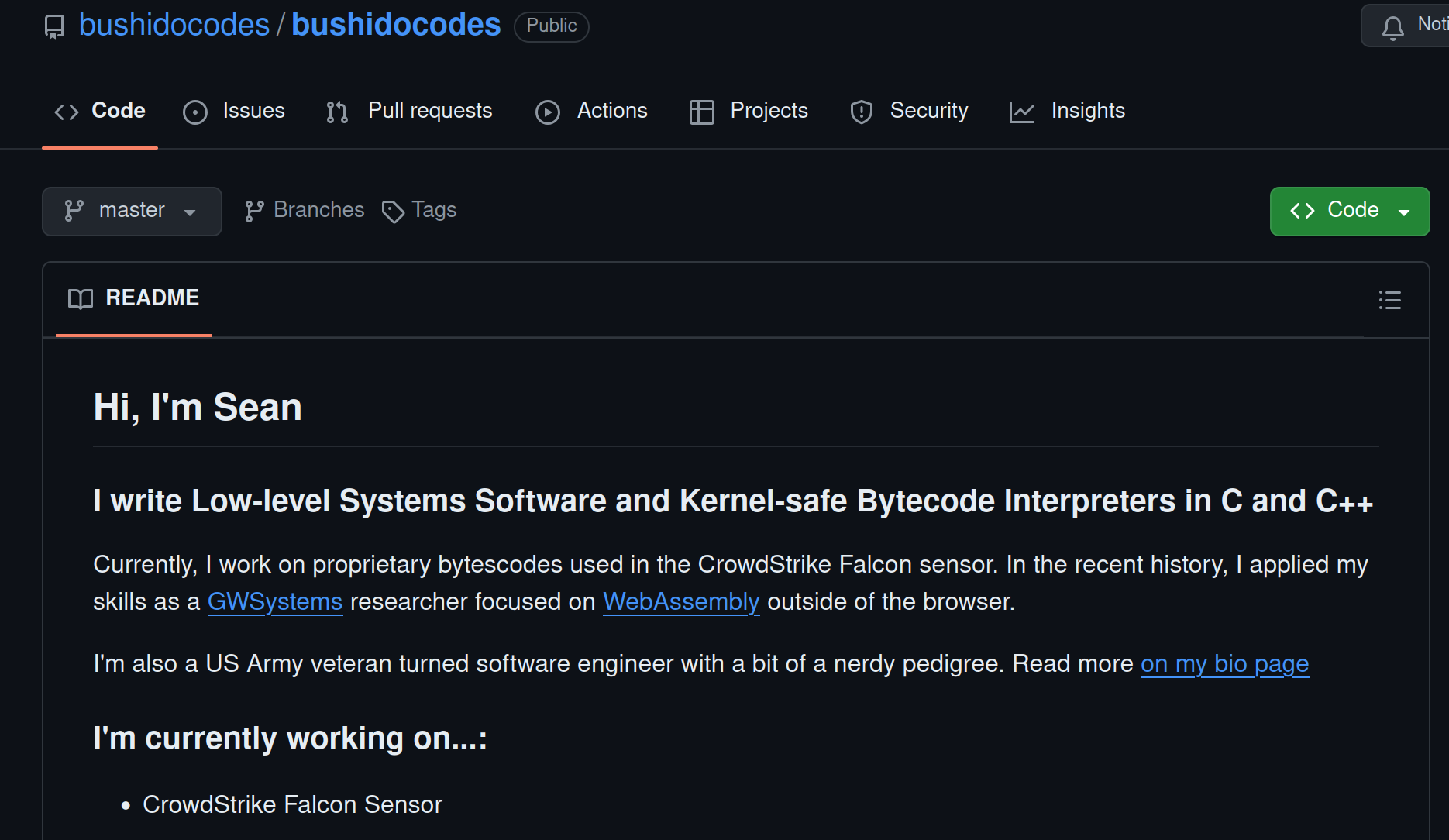Click the Public visibility badge
This screenshot has height=840, width=1449.
(x=552, y=26)
